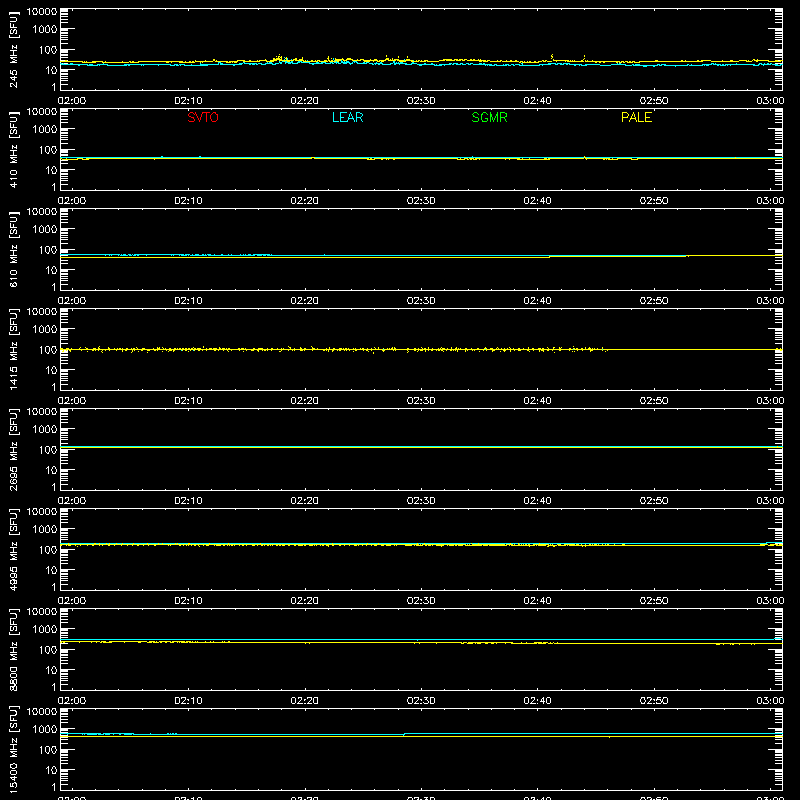Click the 100 y-tick on the 610 MHz plot

pyautogui.click(x=48, y=250)
